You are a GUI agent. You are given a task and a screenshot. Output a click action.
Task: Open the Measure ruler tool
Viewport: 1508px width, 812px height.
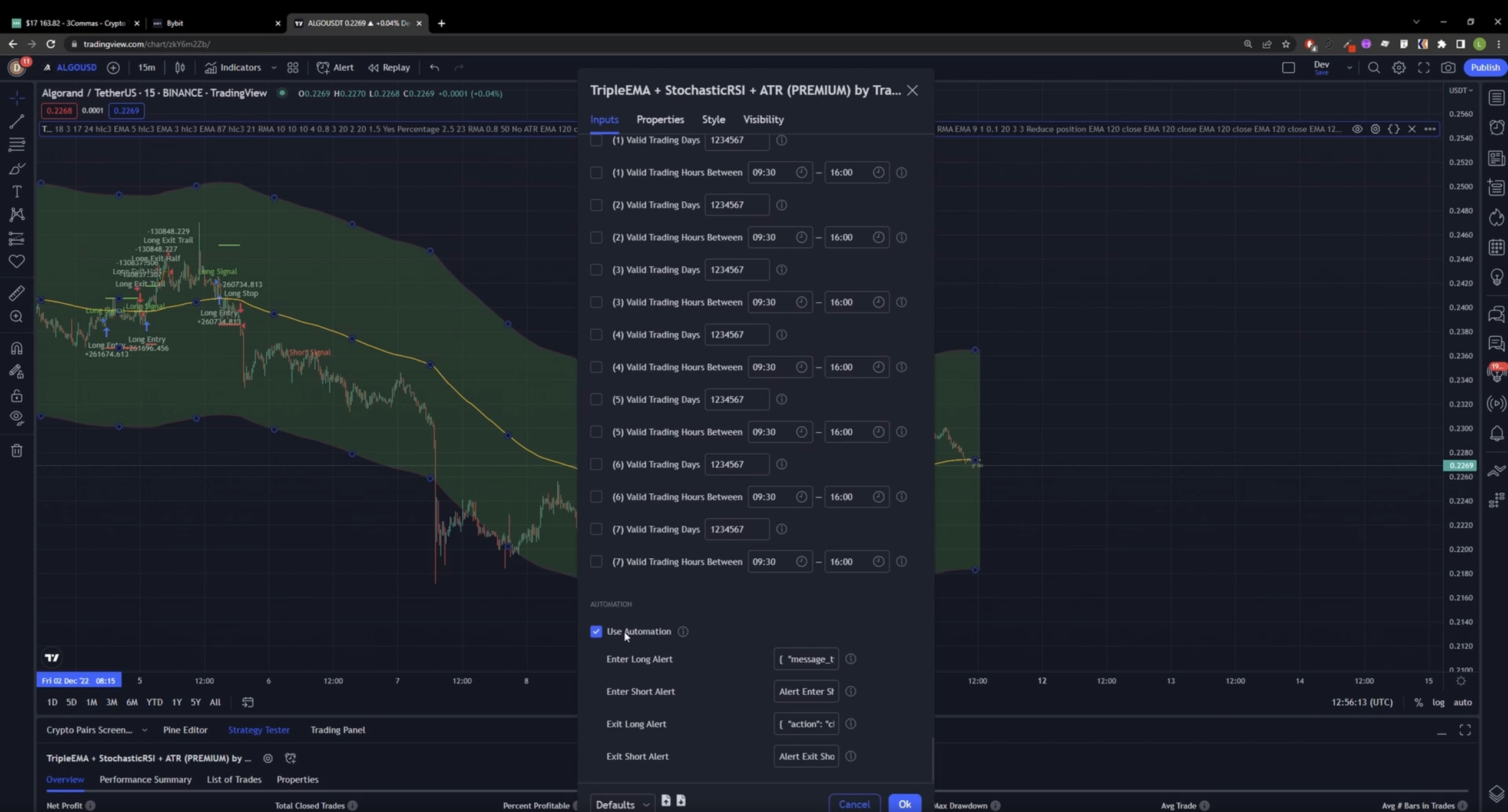pyautogui.click(x=16, y=293)
